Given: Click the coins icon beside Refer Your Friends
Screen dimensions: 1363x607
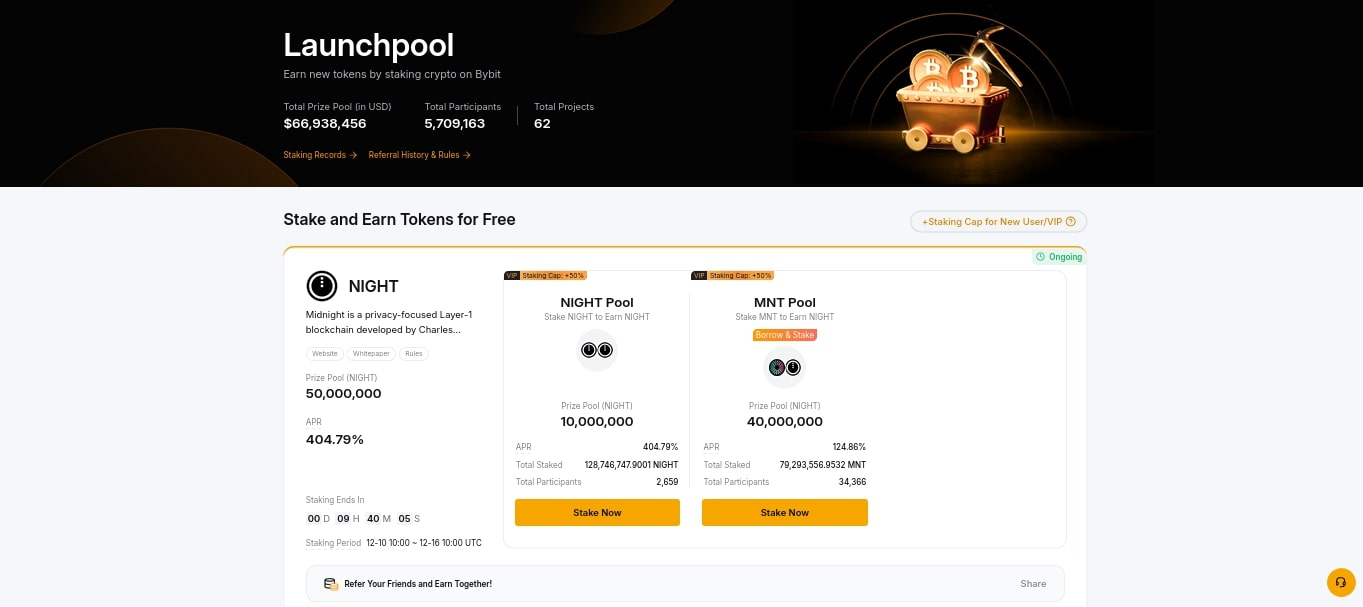Looking at the screenshot, I should [x=330, y=584].
